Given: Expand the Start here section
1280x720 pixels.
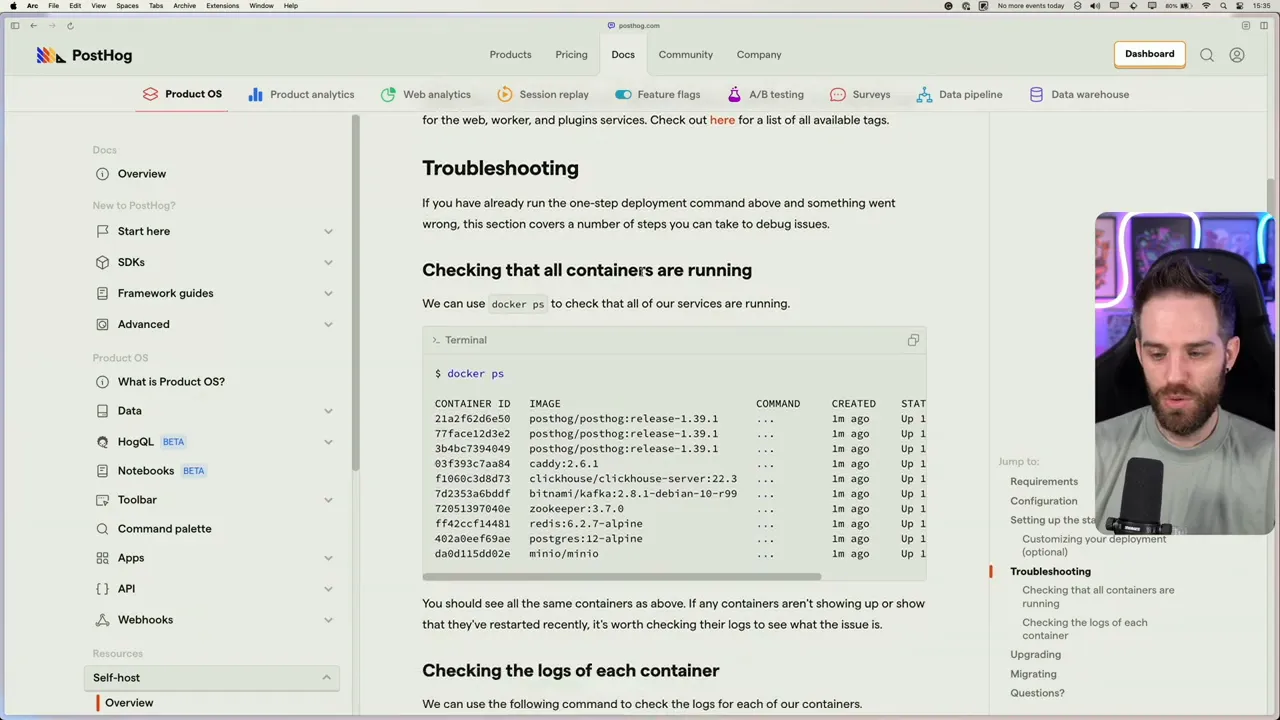Looking at the screenshot, I should [328, 231].
